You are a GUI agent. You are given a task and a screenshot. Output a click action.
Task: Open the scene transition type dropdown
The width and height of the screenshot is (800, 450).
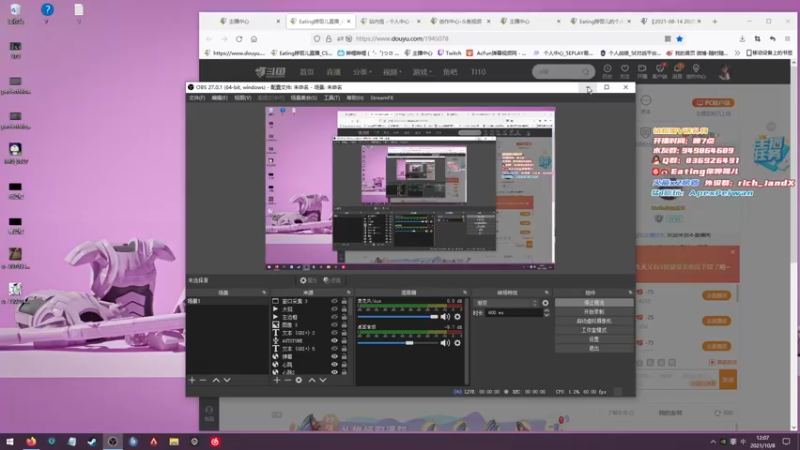coord(507,303)
